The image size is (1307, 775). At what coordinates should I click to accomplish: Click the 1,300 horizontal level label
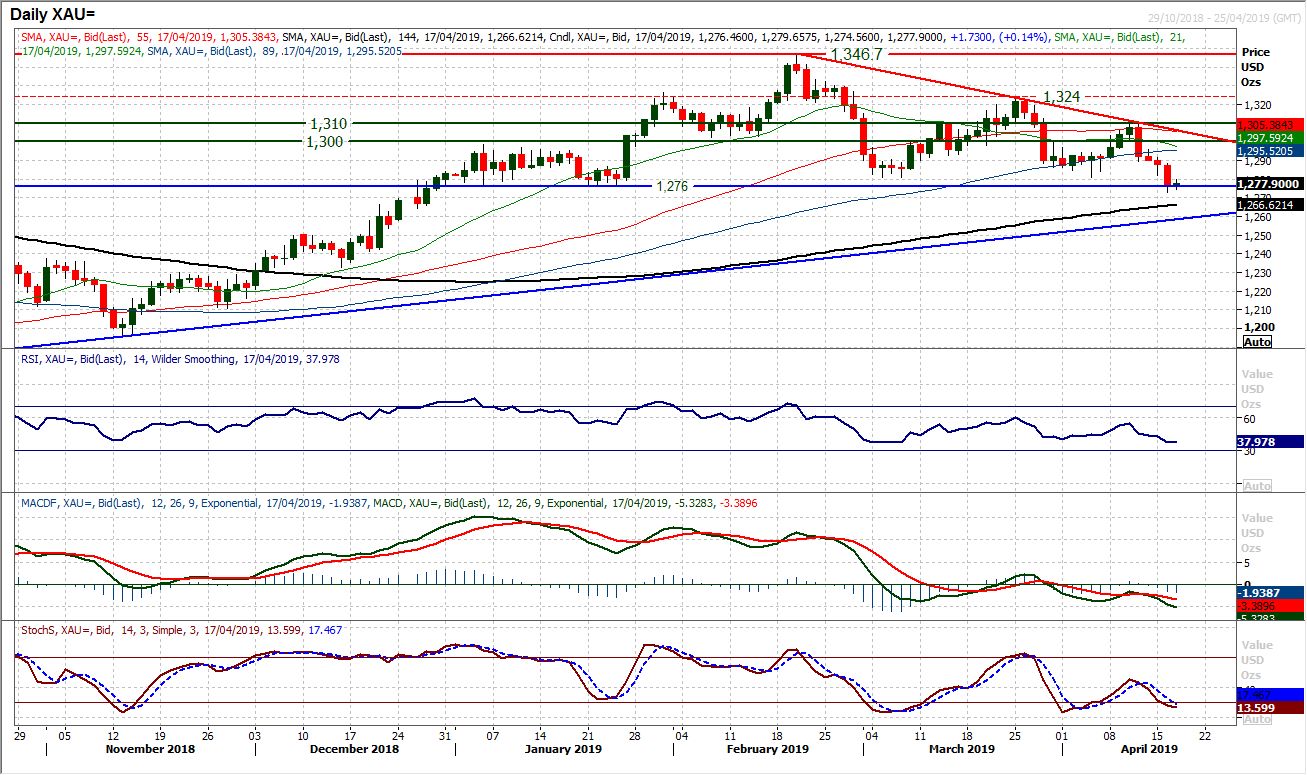325,142
